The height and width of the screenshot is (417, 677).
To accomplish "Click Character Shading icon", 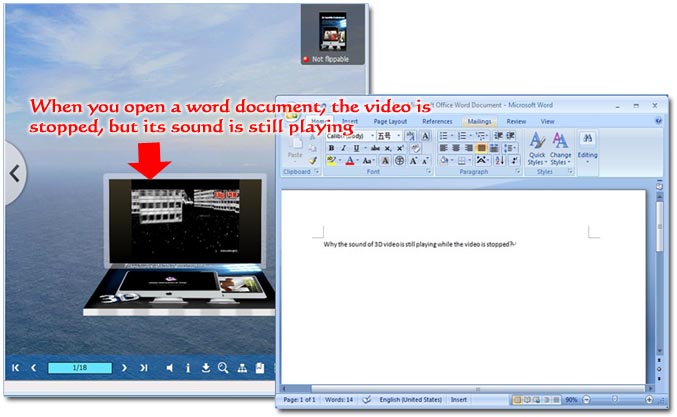I will [385, 161].
